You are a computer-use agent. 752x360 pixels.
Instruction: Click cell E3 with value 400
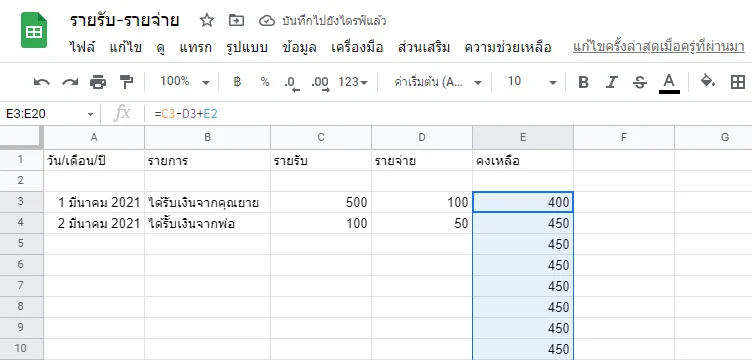point(523,202)
